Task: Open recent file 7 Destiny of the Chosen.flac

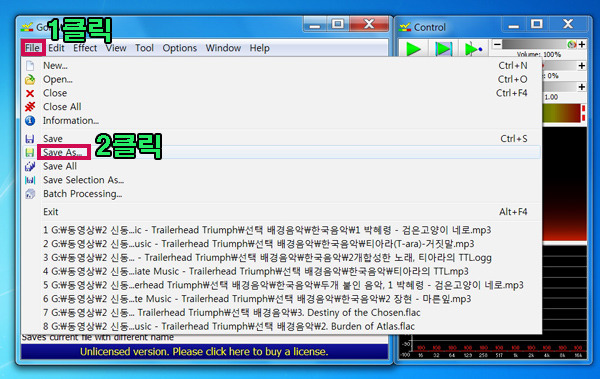Action: pyautogui.click(x=281, y=313)
